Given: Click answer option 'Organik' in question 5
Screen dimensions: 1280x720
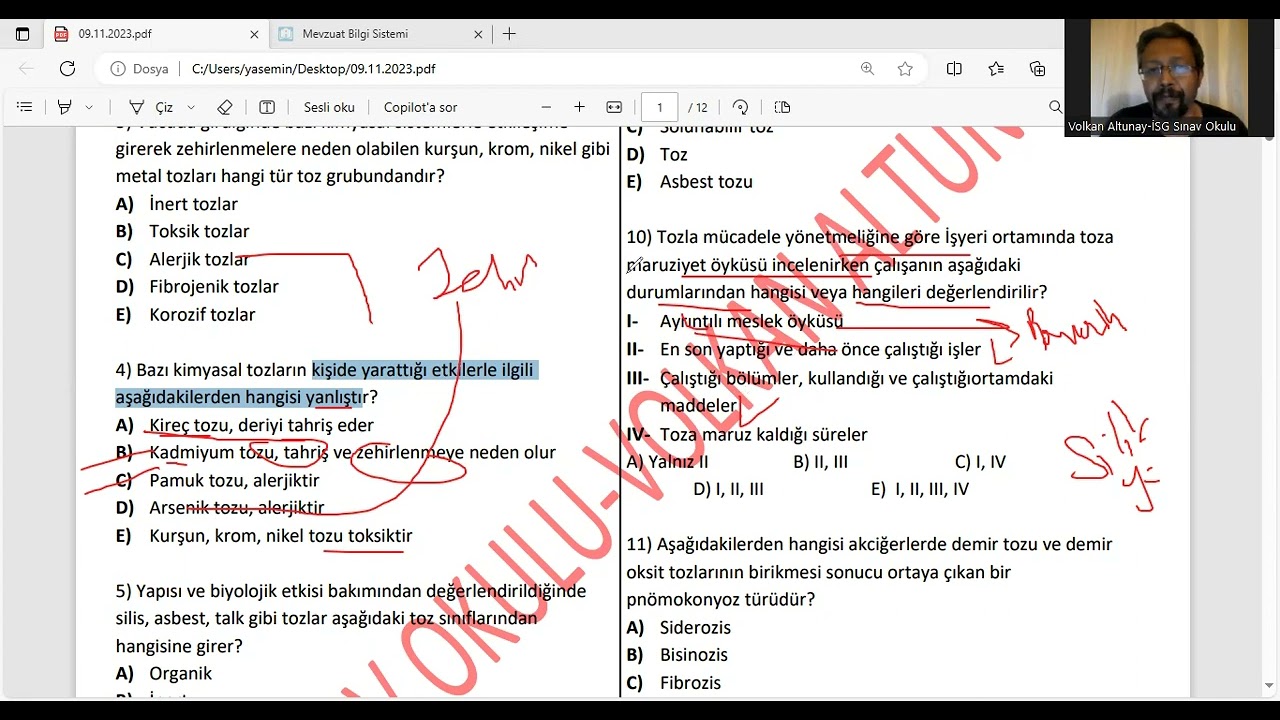Looking at the screenshot, I should (180, 674).
